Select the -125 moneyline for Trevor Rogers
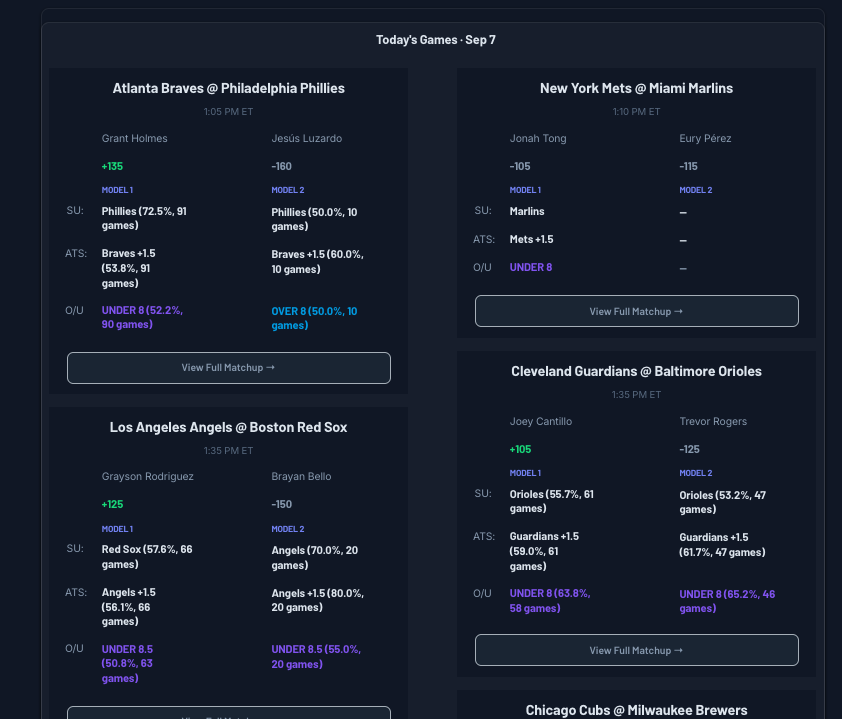Screen dimensions: 842x719 tap(689, 449)
